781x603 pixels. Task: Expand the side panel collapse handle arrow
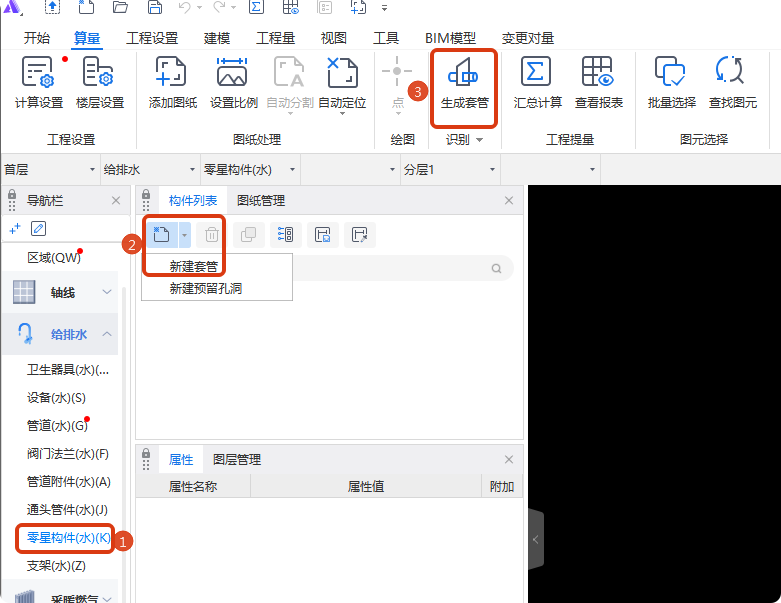point(535,539)
